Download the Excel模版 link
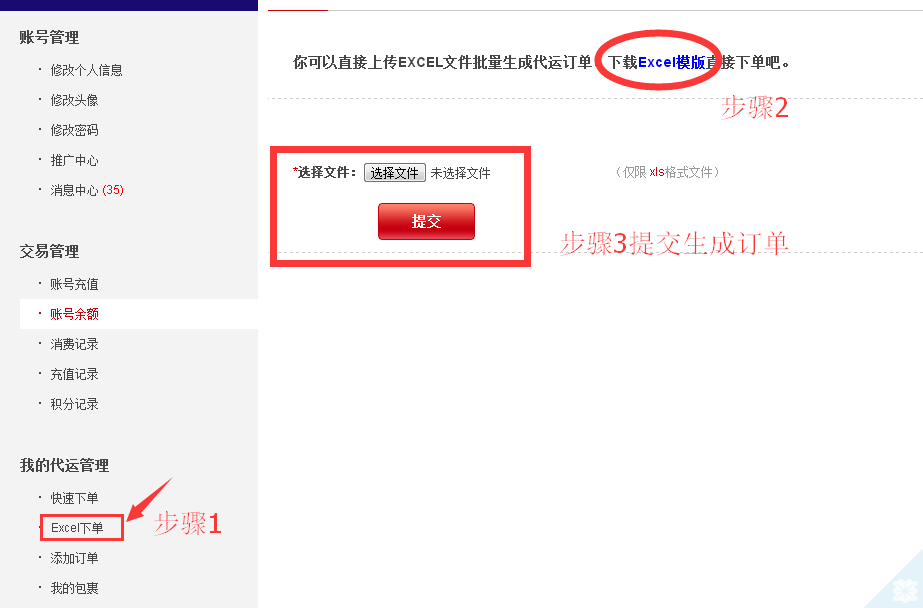This screenshot has height=608, width=923. pos(672,62)
